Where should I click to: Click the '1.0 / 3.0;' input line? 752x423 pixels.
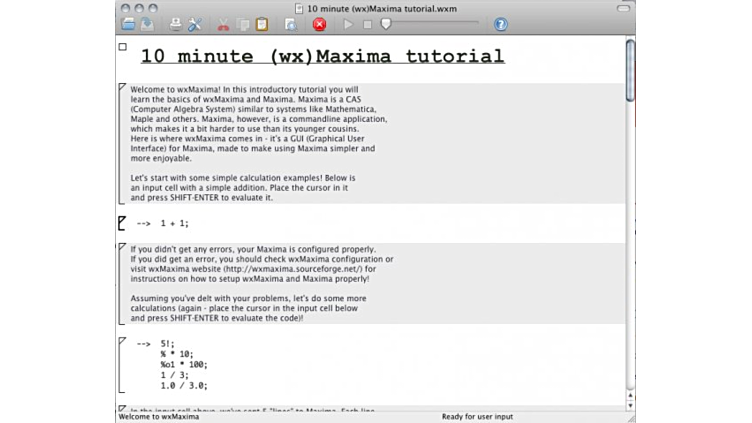(x=184, y=386)
